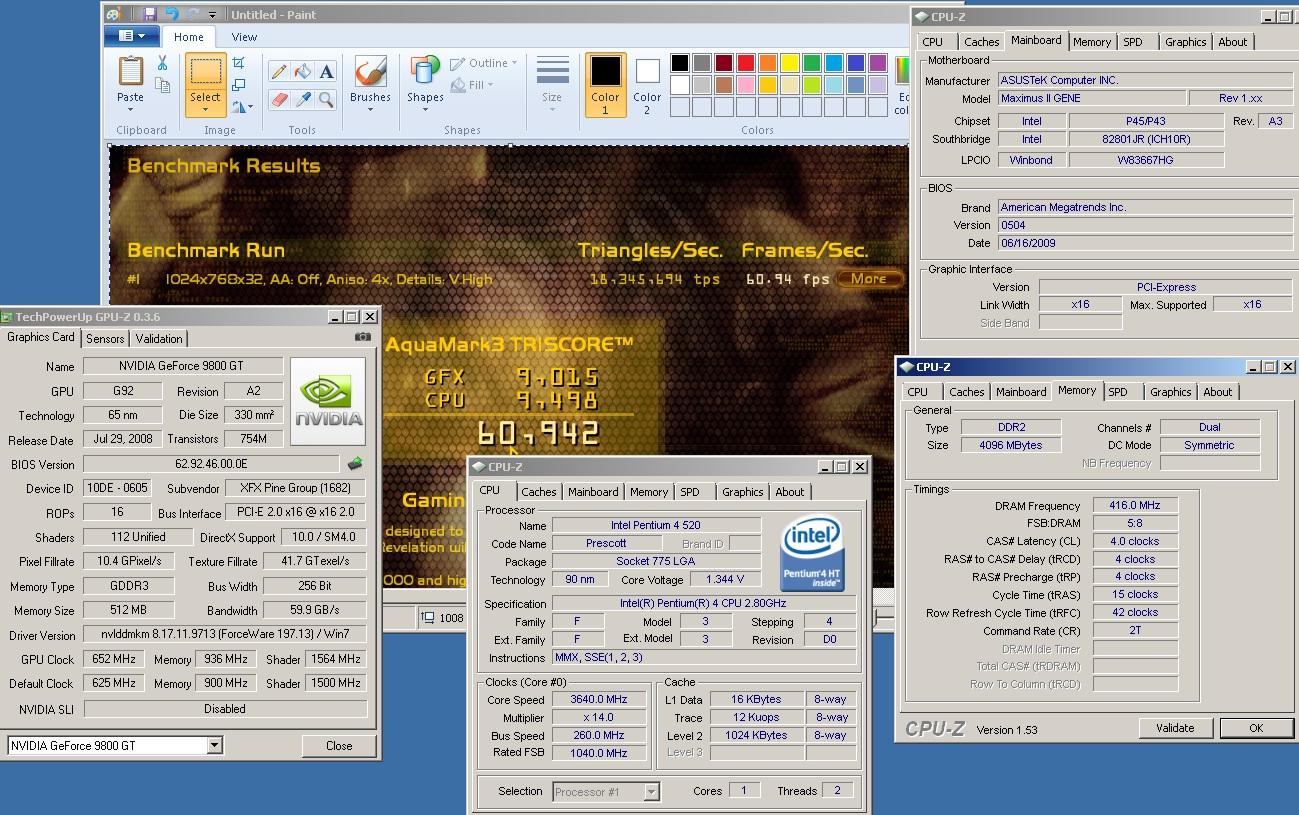Click the AquaMark3 score 60,942
1299x815 pixels.
[539, 433]
